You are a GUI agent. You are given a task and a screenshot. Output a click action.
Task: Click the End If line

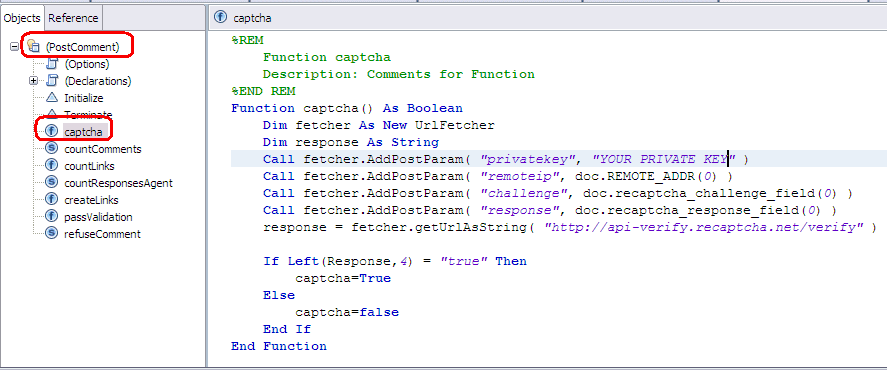pyautogui.click(x=287, y=329)
